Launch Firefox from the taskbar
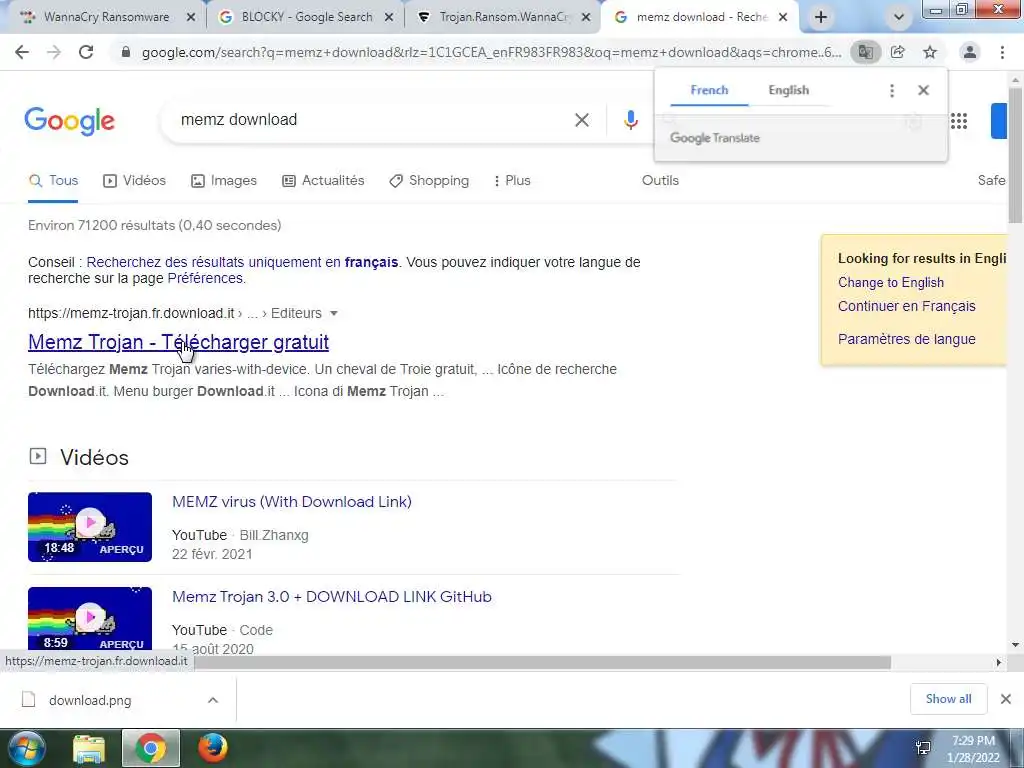Viewport: 1024px width, 768px height. 213,749
